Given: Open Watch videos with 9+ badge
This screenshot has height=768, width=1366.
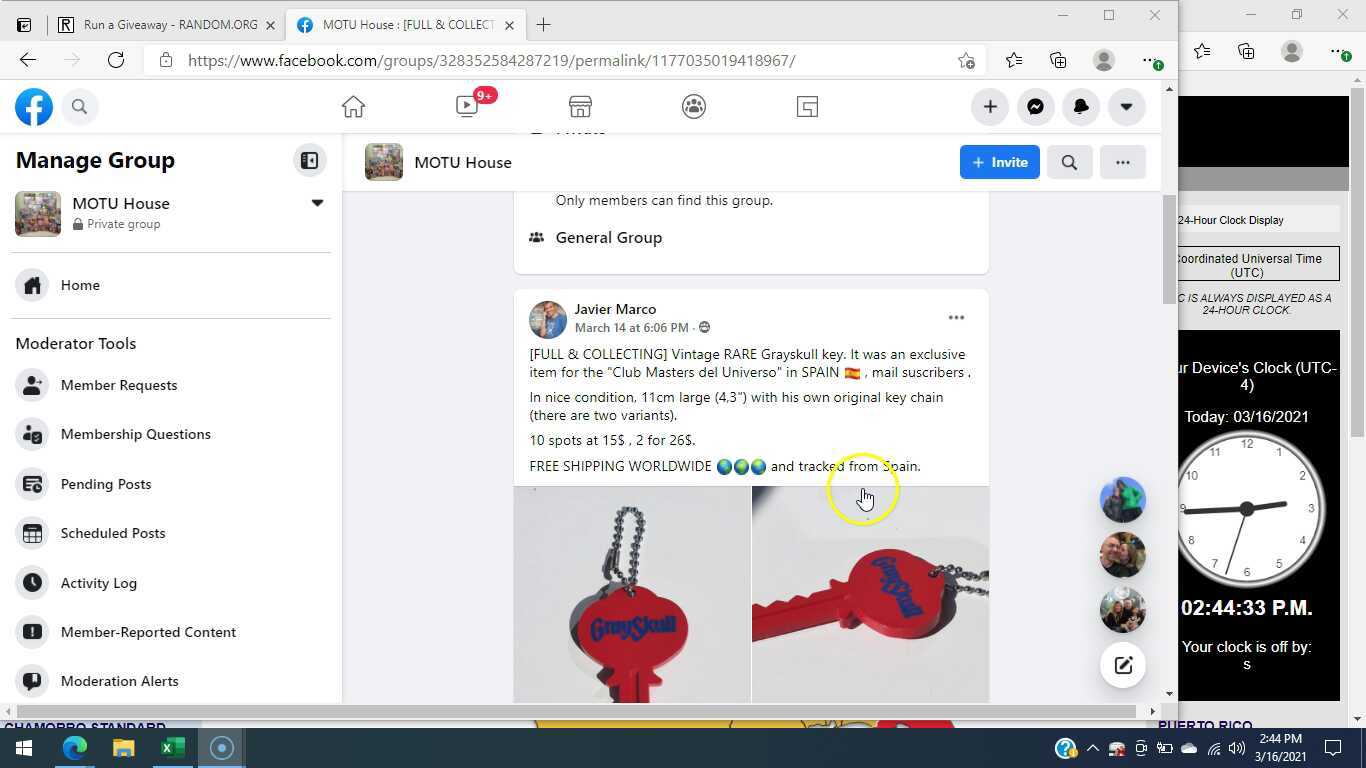Looking at the screenshot, I should coord(467,106).
